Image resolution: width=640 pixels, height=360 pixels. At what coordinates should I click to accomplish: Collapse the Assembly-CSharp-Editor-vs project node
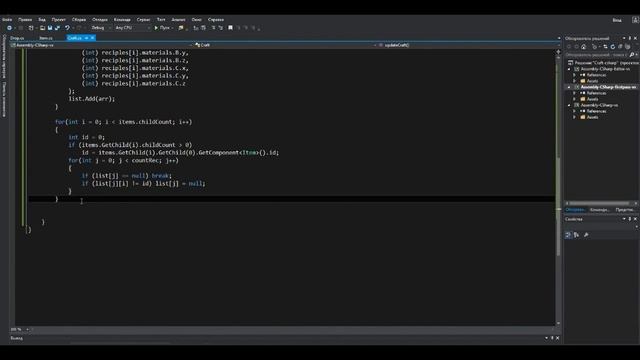pos(569,69)
